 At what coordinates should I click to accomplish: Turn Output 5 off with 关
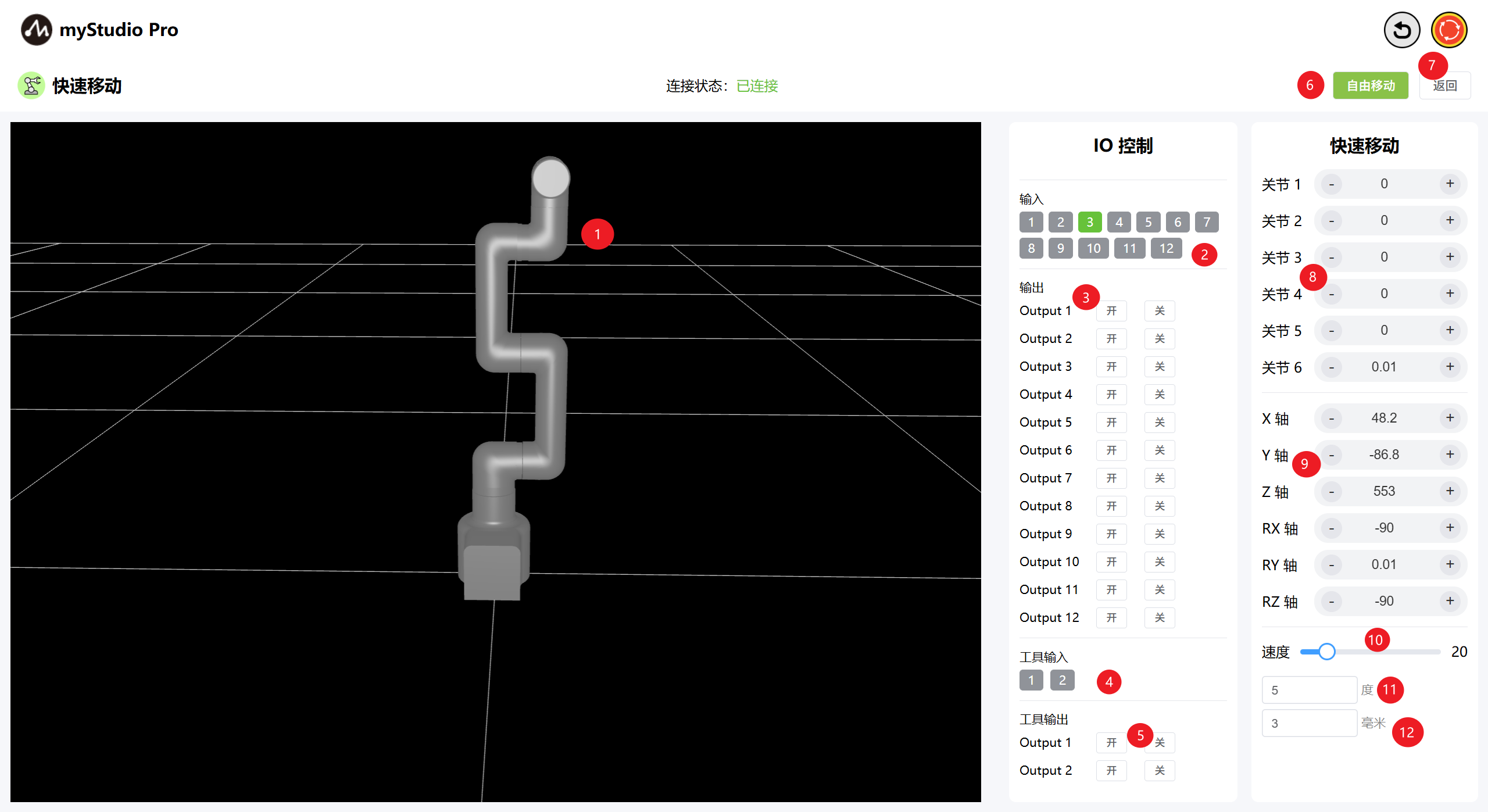coord(1159,423)
